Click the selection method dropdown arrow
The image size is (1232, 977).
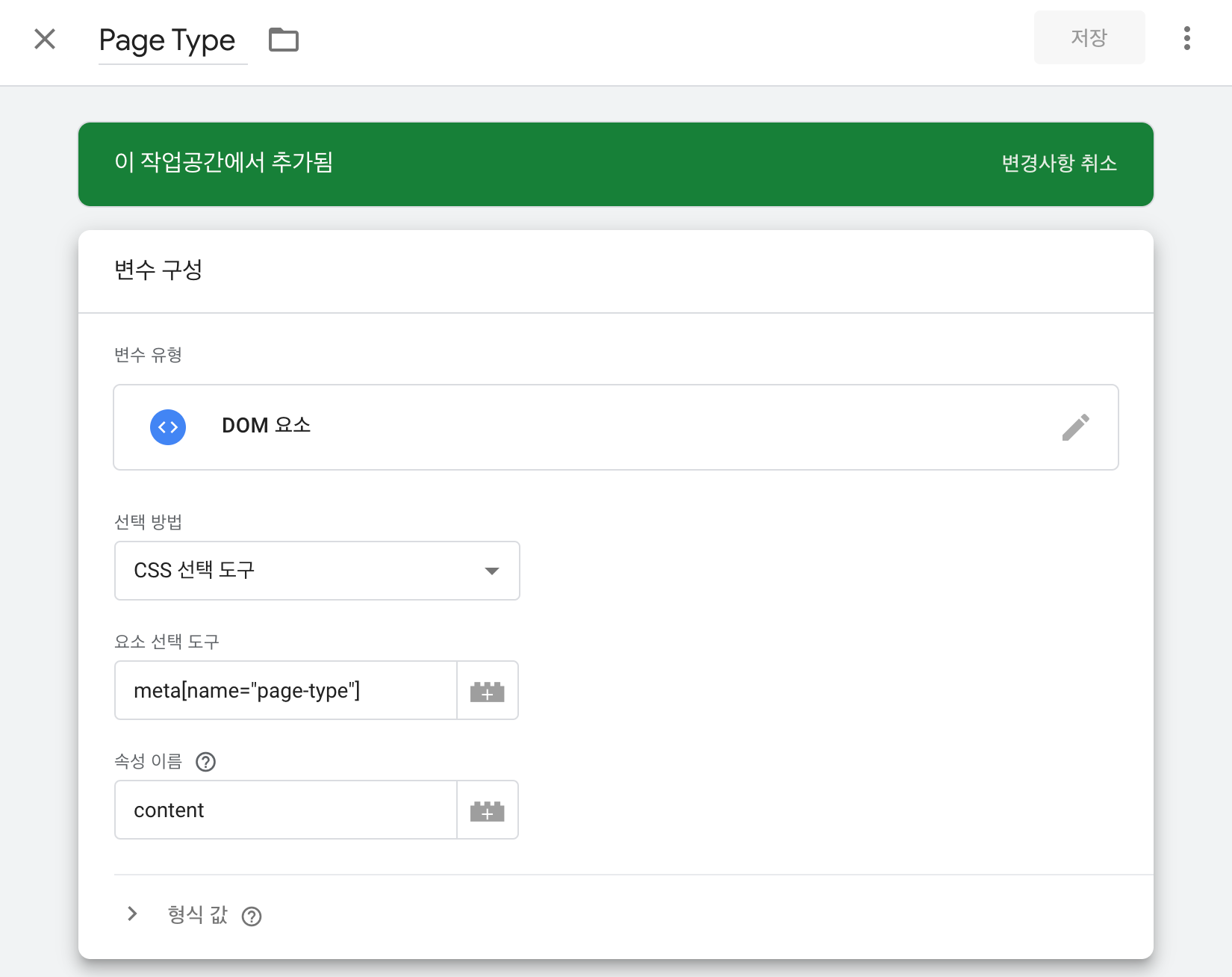491,571
